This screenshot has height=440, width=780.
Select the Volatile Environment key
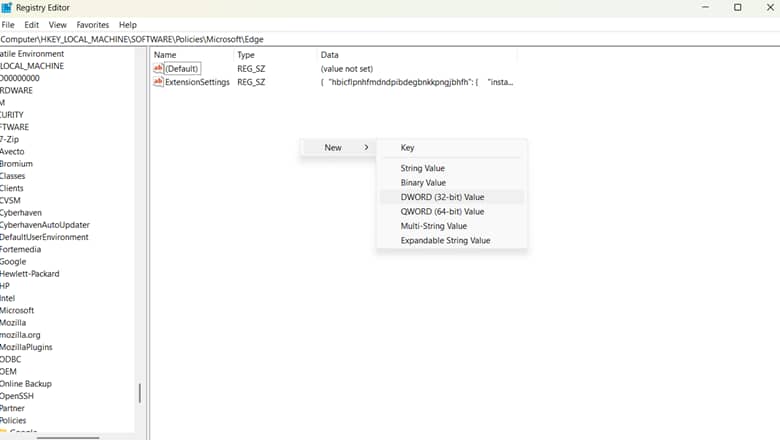point(32,54)
